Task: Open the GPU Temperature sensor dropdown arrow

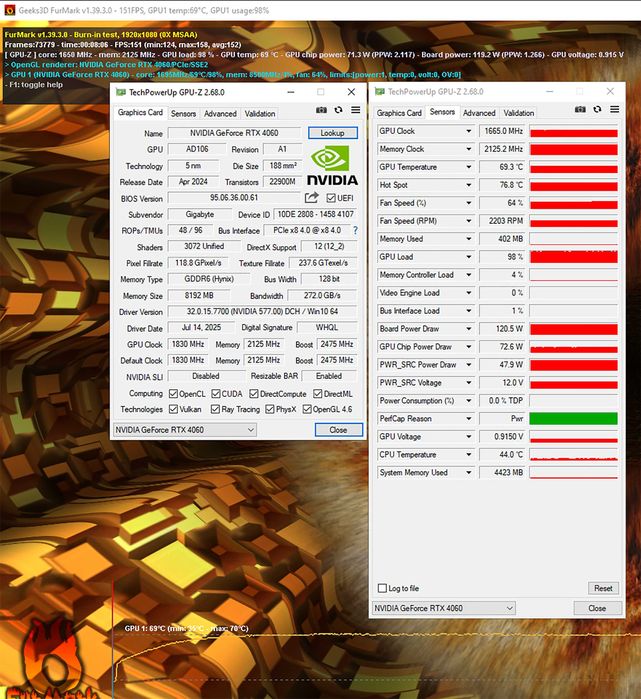Action: [x=468, y=167]
